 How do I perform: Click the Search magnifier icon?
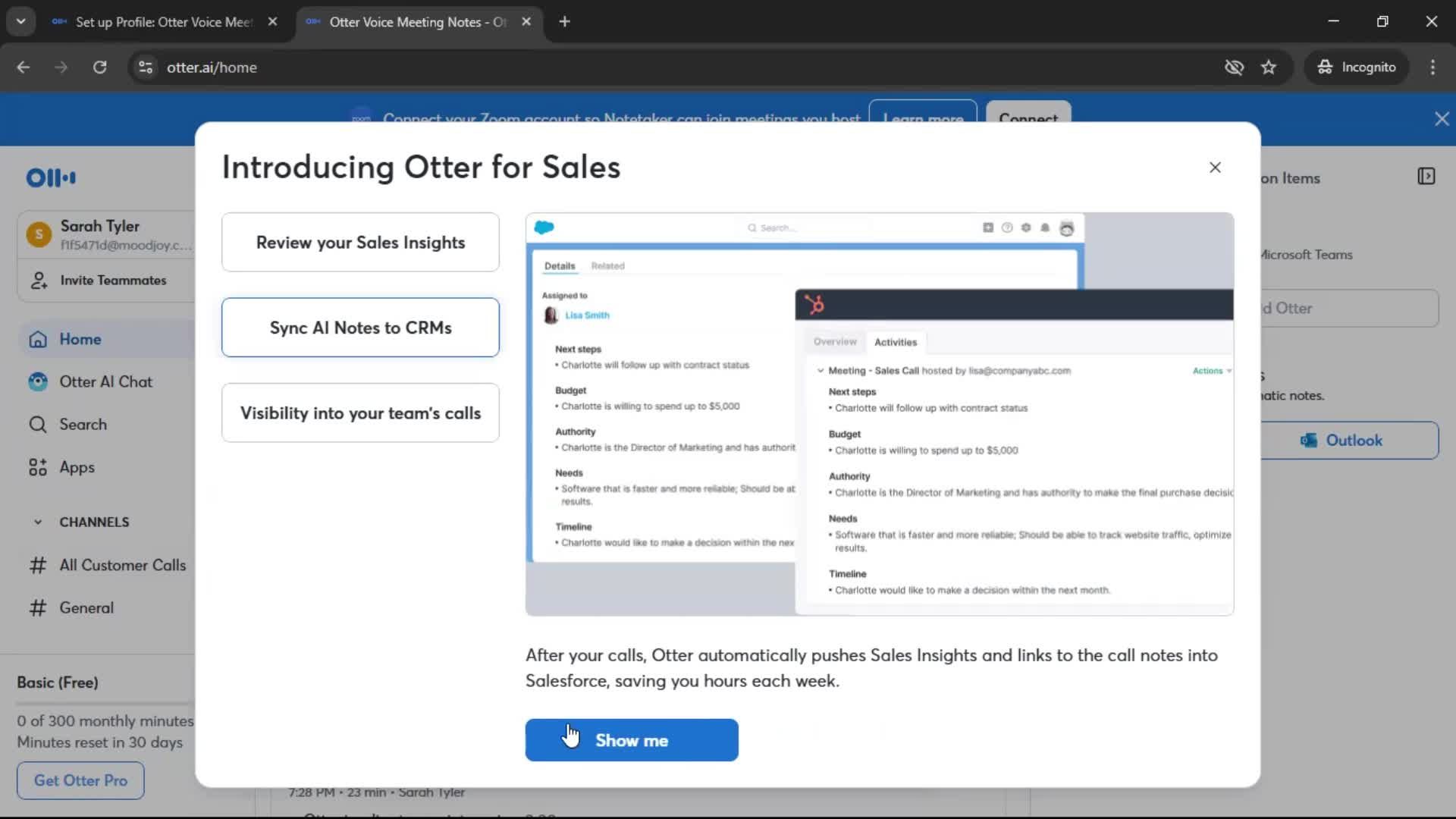[38, 425]
